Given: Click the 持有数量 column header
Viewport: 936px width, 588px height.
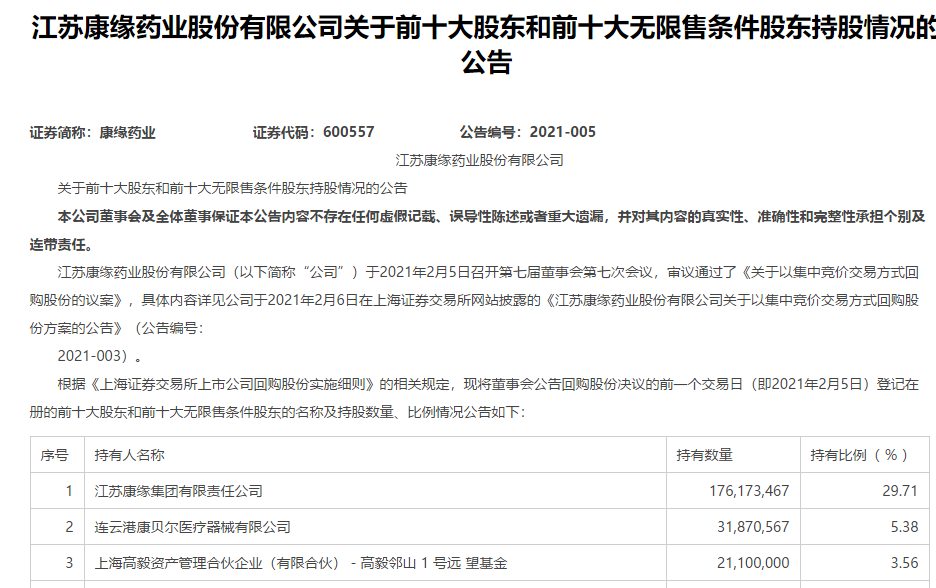Looking at the screenshot, I should pos(734,455).
